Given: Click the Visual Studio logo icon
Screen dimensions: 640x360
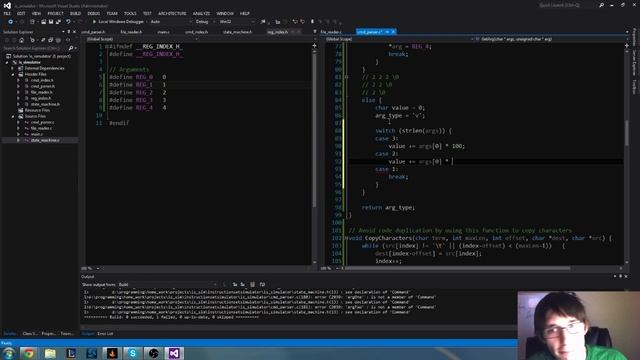Looking at the screenshot, I should click(x=7, y=5).
